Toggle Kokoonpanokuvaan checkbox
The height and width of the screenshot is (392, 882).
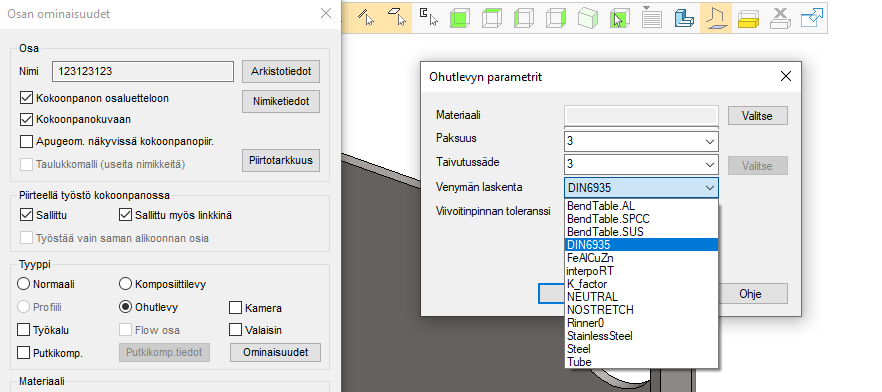26,119
